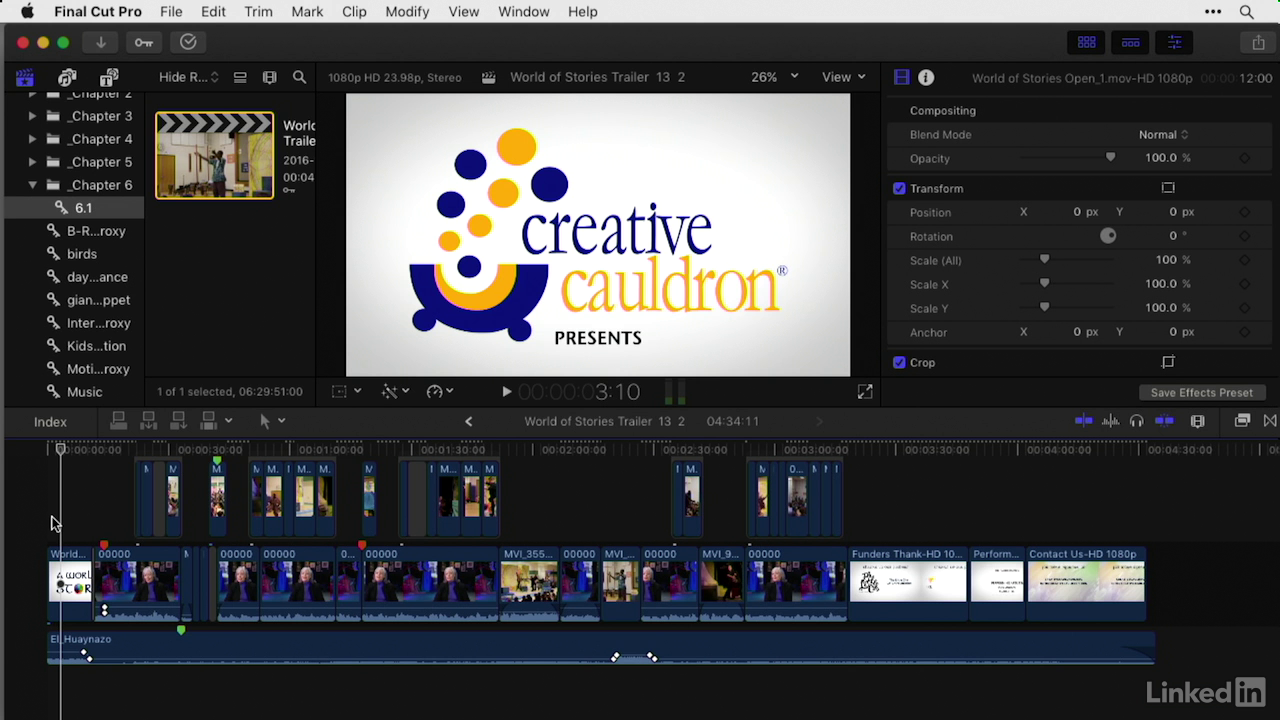
Task: Click the Share export icon
Action: click(x=1258, y=42)
